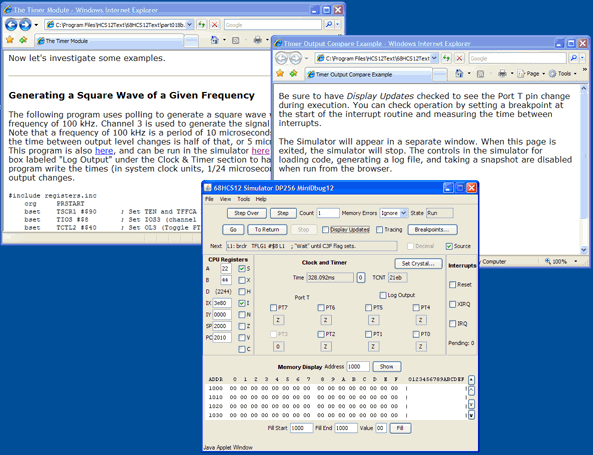Enable Tracing checkbox in simulator
Viewport: 593px width, 455px height.
tap(380, 230)
